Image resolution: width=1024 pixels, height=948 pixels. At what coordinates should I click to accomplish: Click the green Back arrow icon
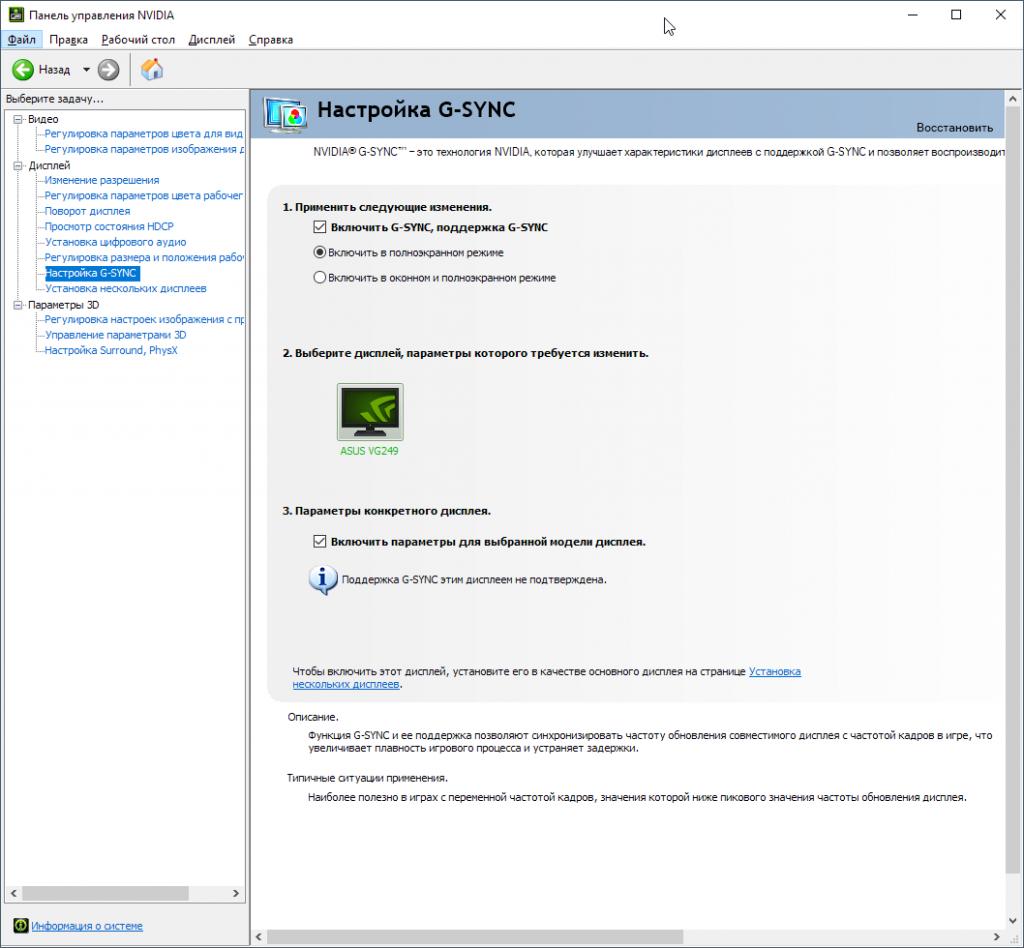pos(23,69)
